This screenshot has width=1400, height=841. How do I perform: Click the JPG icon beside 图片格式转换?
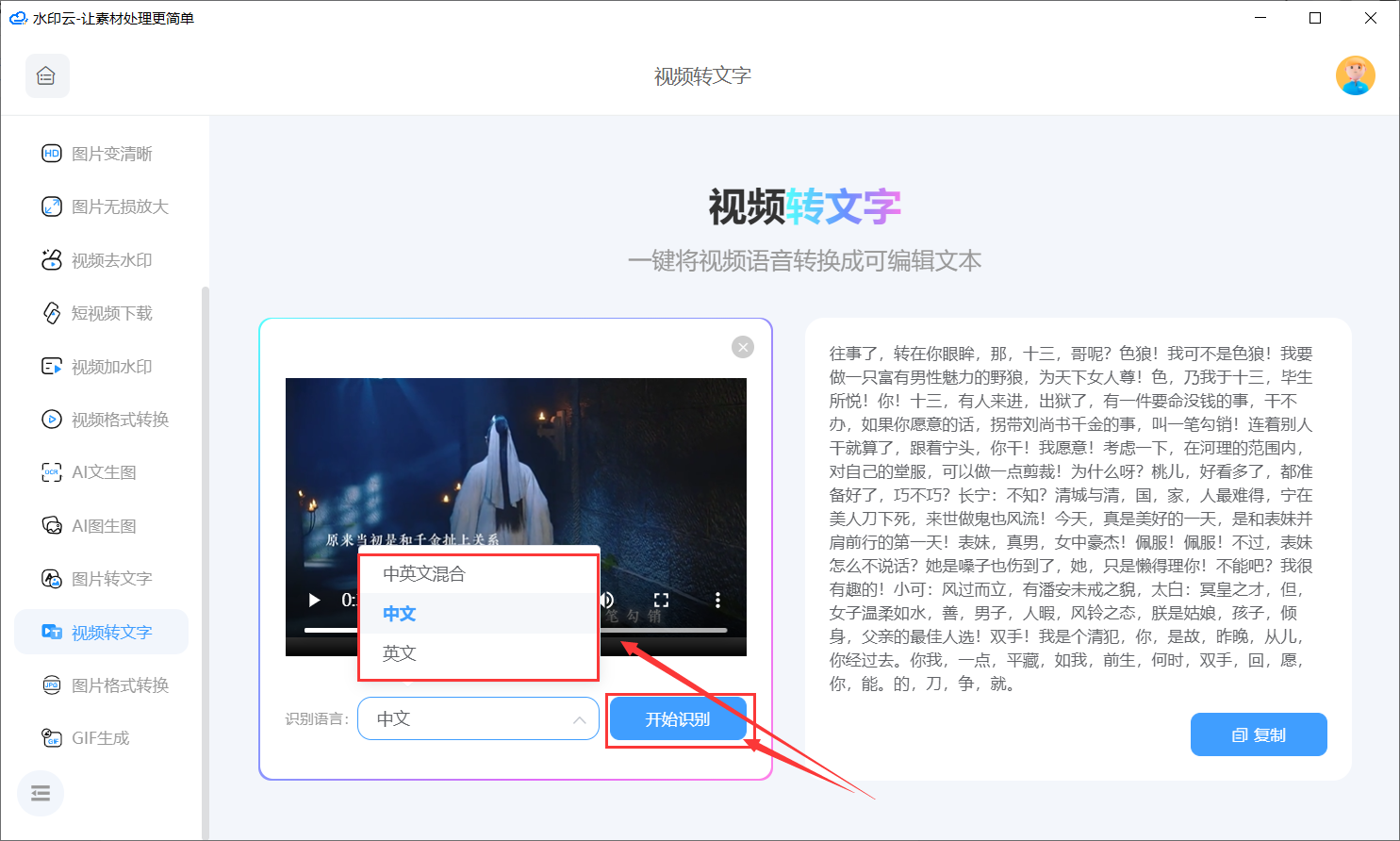tap(52, 685)
